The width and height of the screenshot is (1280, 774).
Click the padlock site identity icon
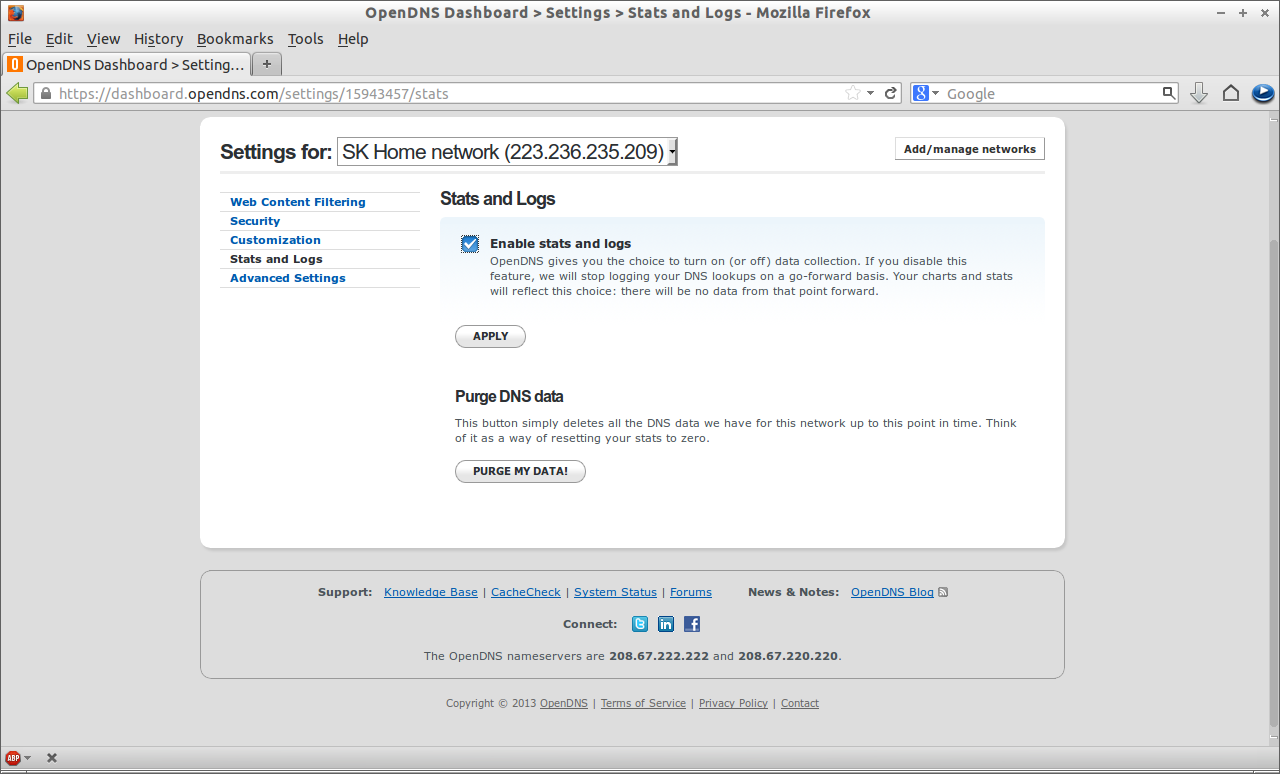tap(46, 94)
